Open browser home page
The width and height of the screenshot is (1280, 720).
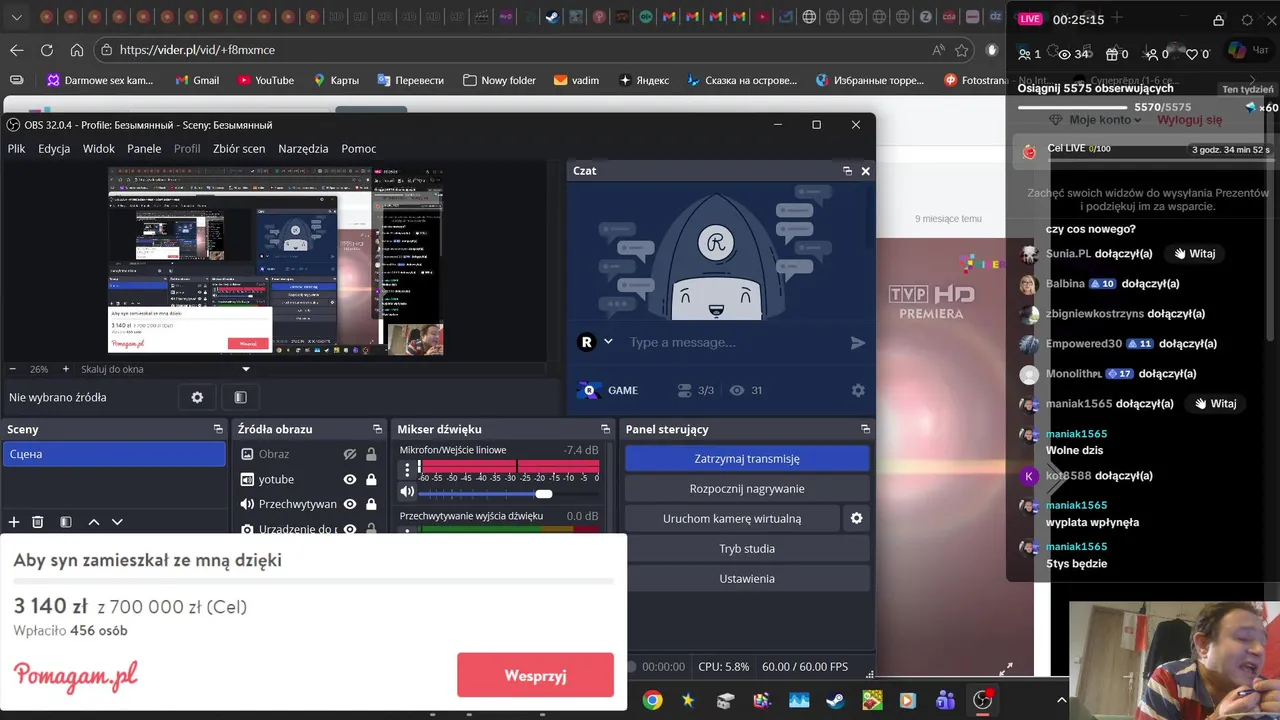[x=77, y=50]
